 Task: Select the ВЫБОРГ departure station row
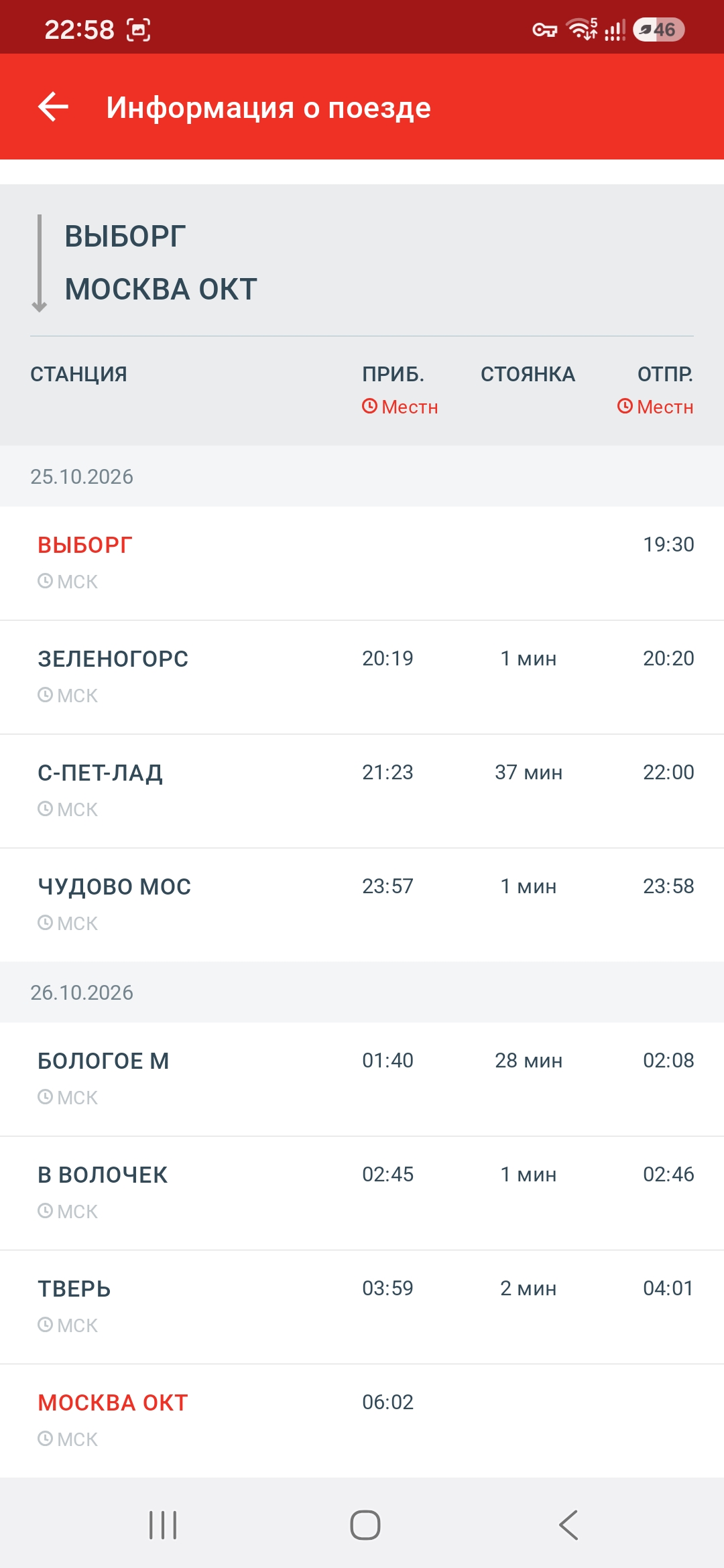[x=362, y=564]
